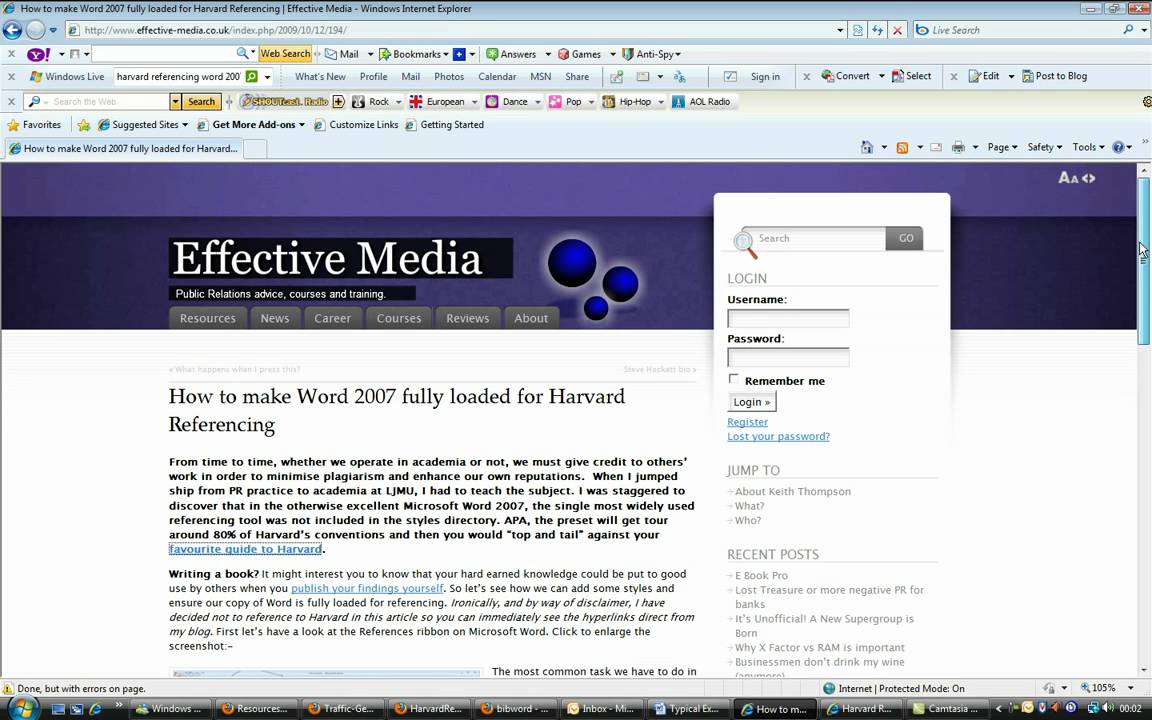Open the Reviews site menu tab
Viewport: 1152px width, 720px height.
pos(467,318)
